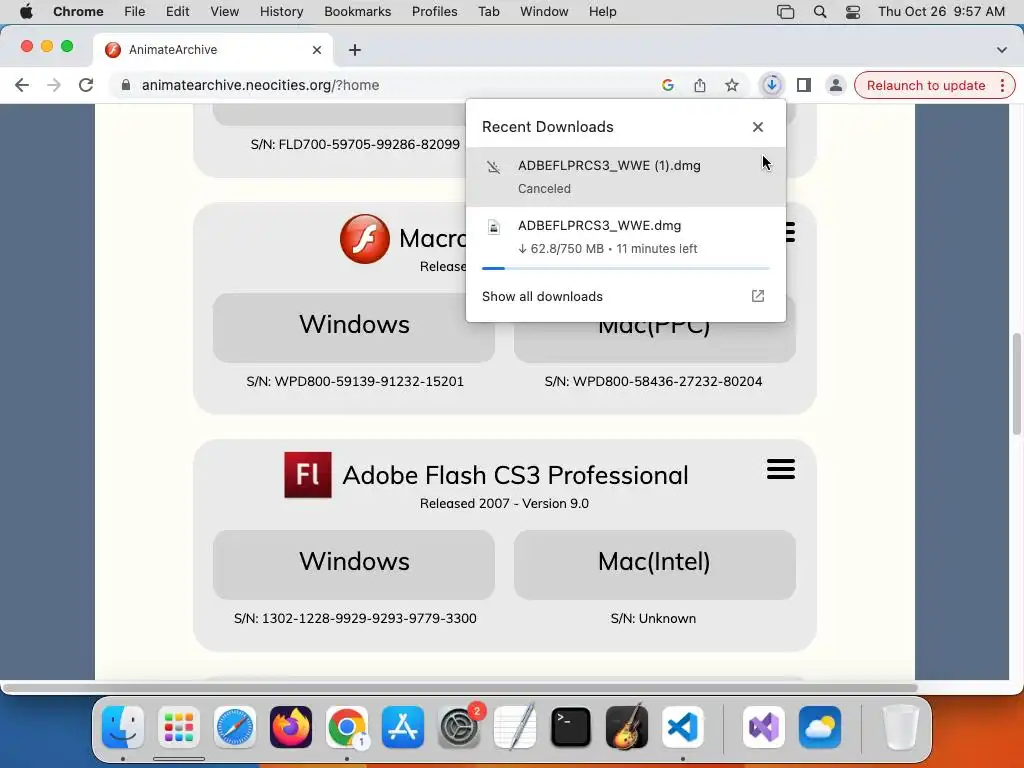Close the Recent Downloads popup
Screen dimensions: 1024x768
[758, 127]
